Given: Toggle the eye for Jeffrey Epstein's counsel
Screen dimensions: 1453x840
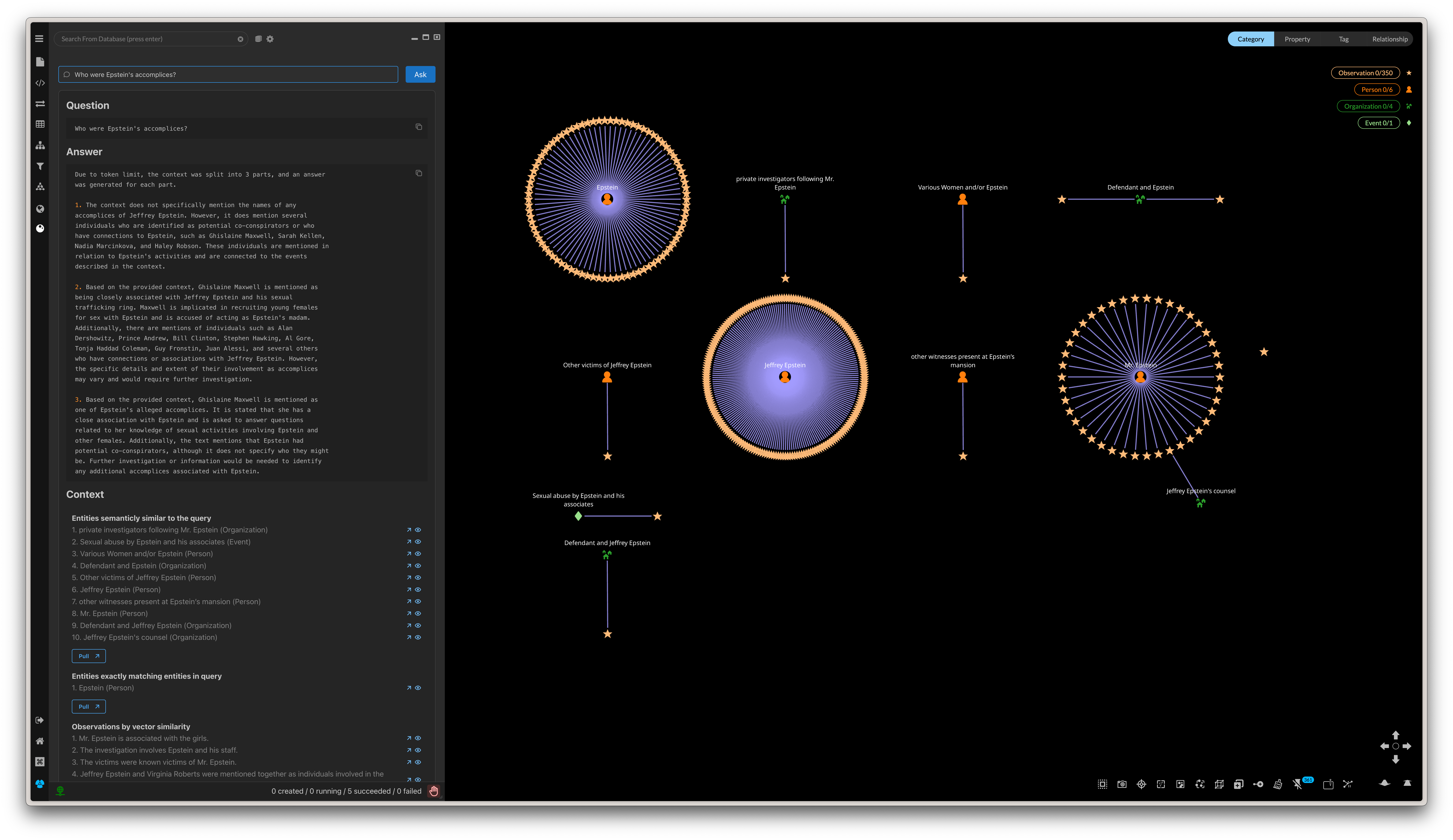Looking at the screenshot, I should (x=418, y=638).
